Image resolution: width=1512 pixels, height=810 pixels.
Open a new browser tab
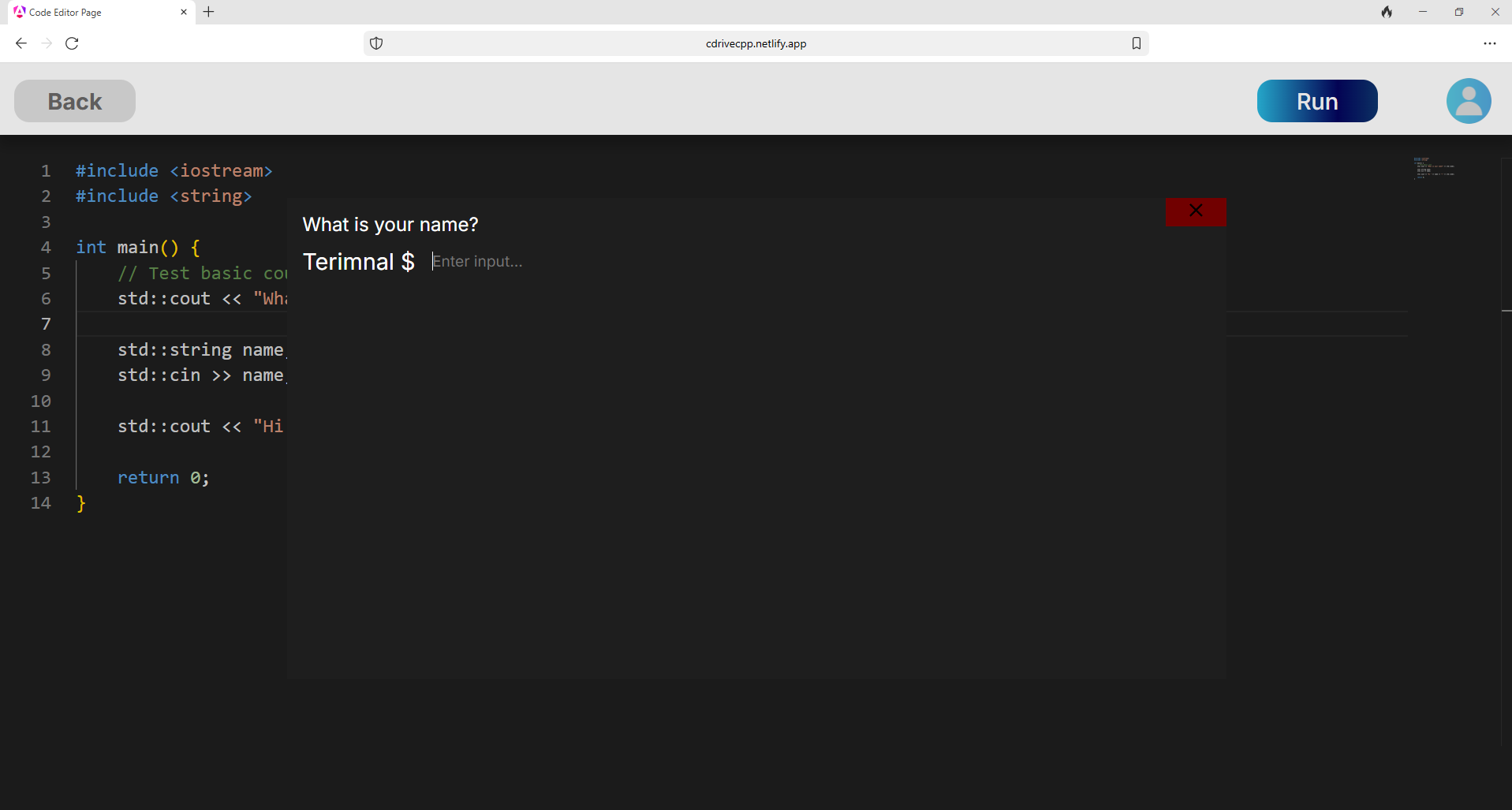coord(209,12)
